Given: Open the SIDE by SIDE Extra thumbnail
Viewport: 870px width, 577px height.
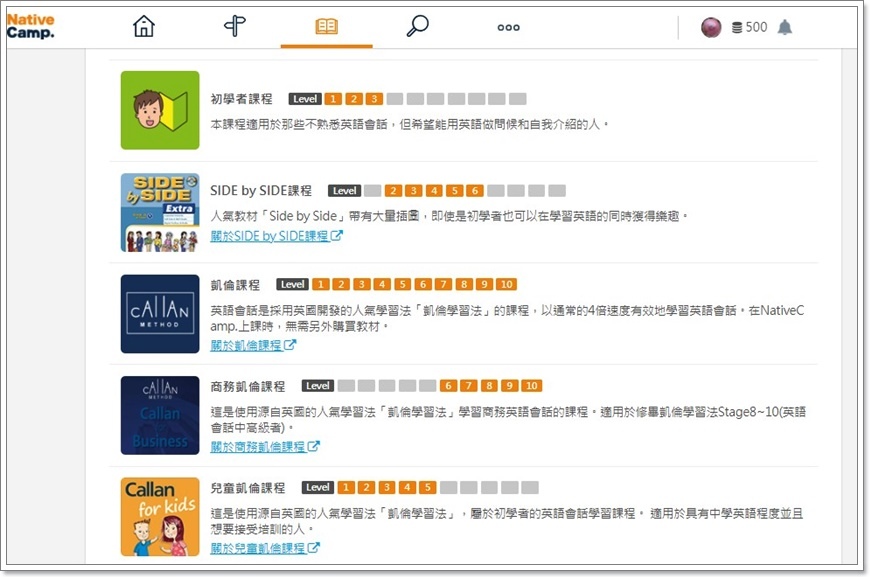Looking at the screenshot, I should 160,212.
